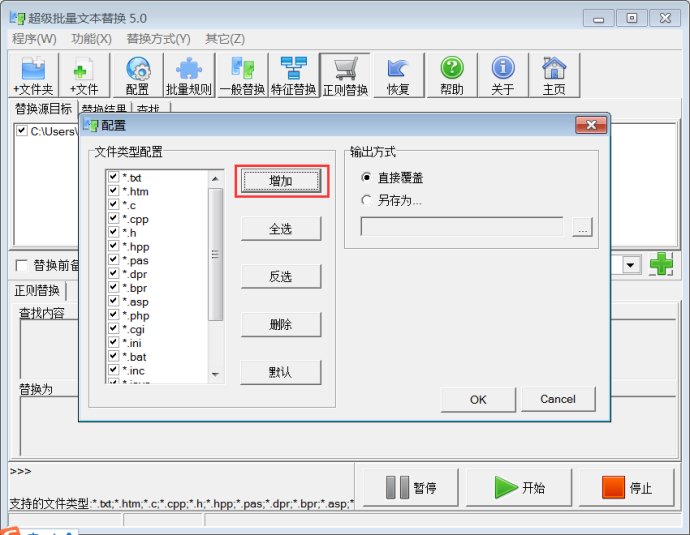Uncheck the *.txt file type checkbox
Screen dimensions: 690x535
click(x=113, y=178)
